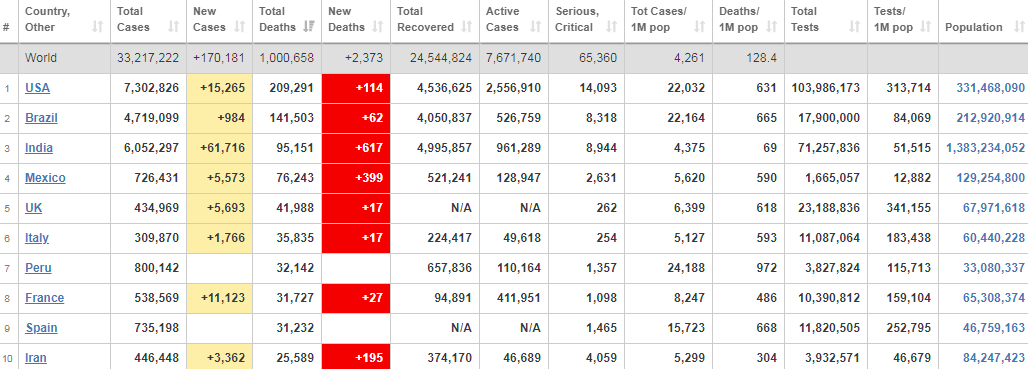Click active sort icon in Total Deaths header
This screenshot has height=369, width=1028.
pos(309,27)
